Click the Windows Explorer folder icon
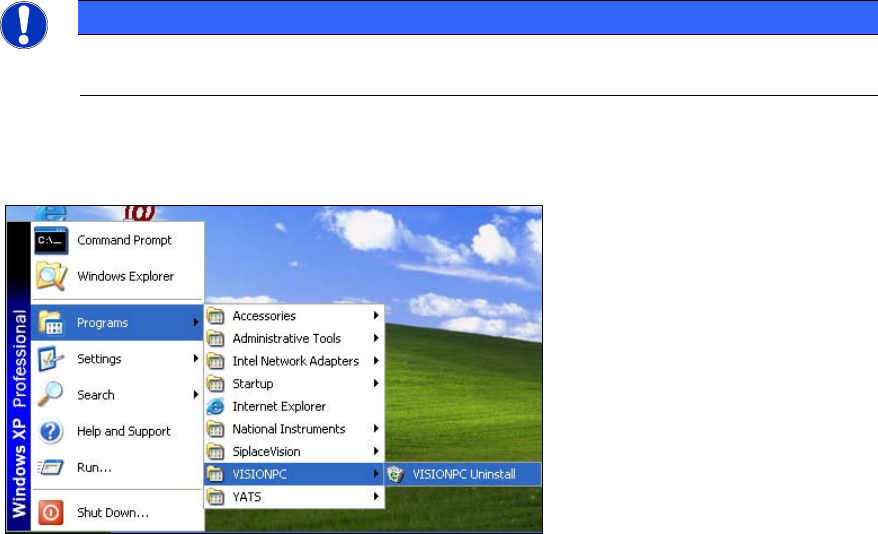The image size is (878, 534). click(51, 276)
